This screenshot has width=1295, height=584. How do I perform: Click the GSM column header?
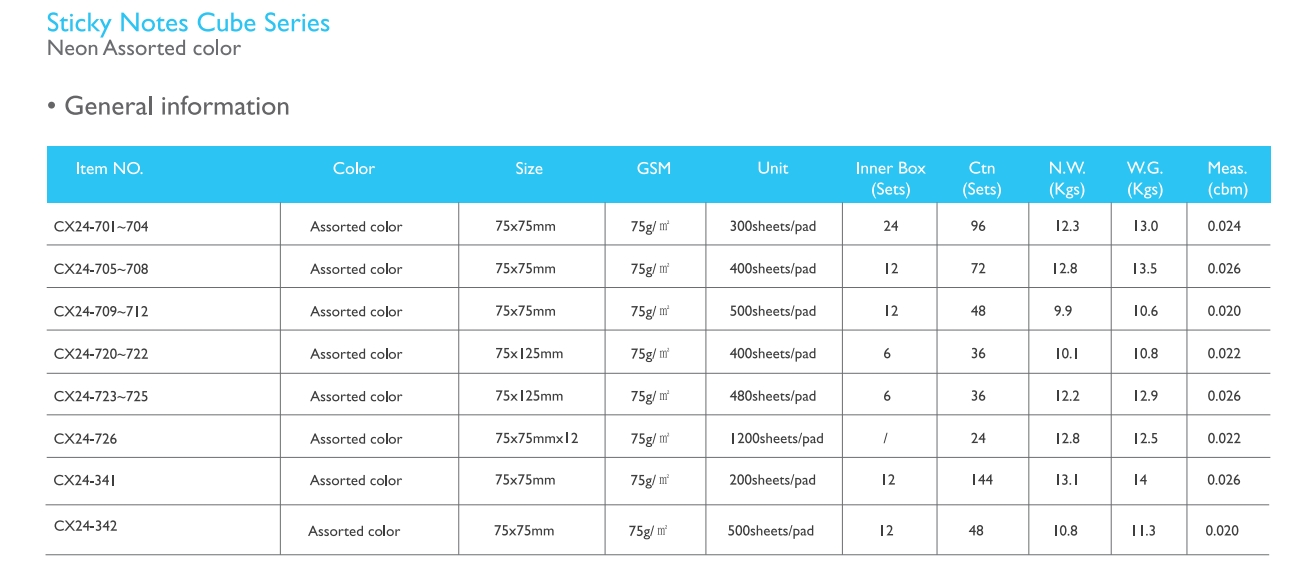654,168
